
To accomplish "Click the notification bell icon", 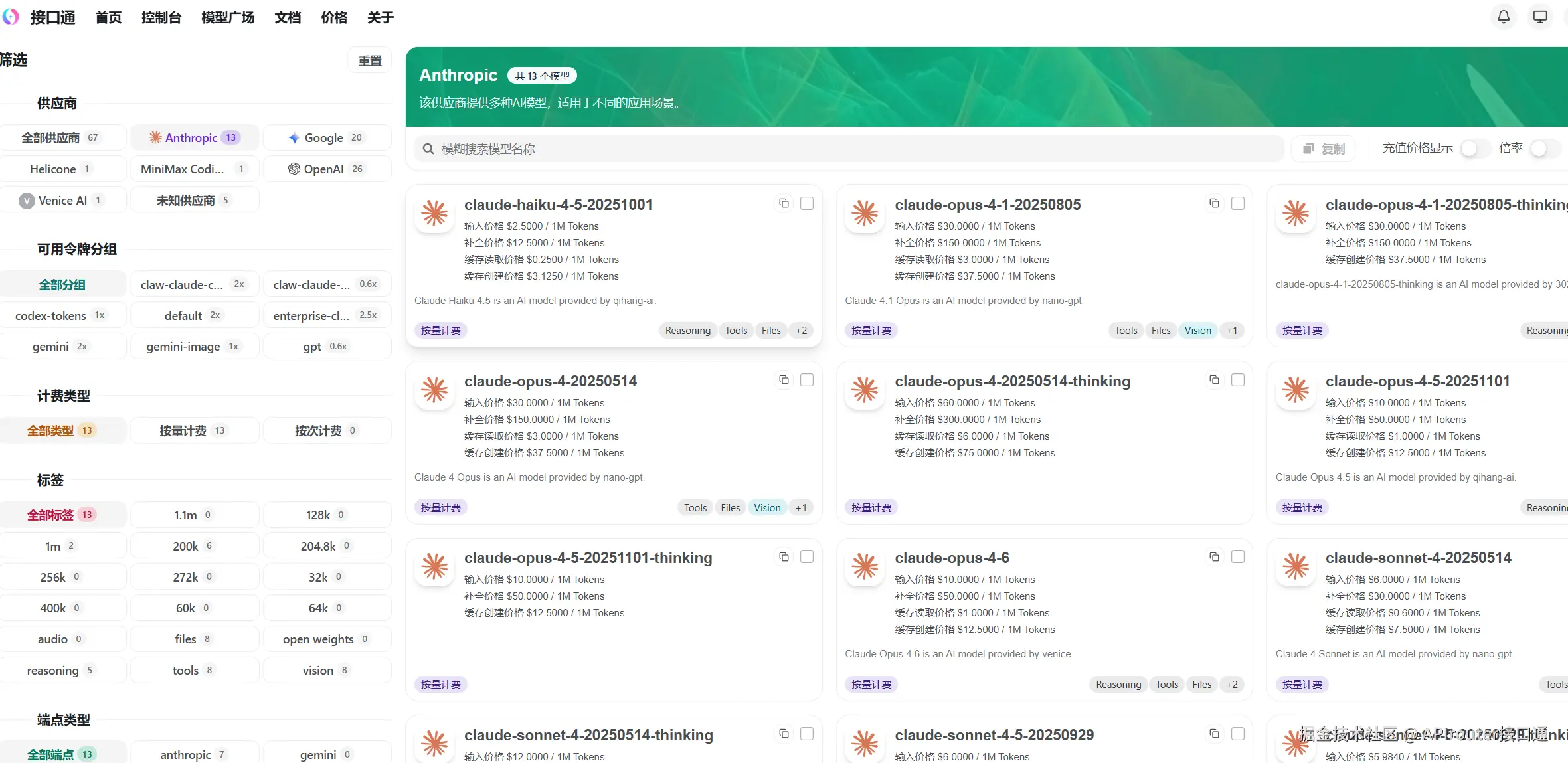I will pyautogui.click(x=1504, y=17).
